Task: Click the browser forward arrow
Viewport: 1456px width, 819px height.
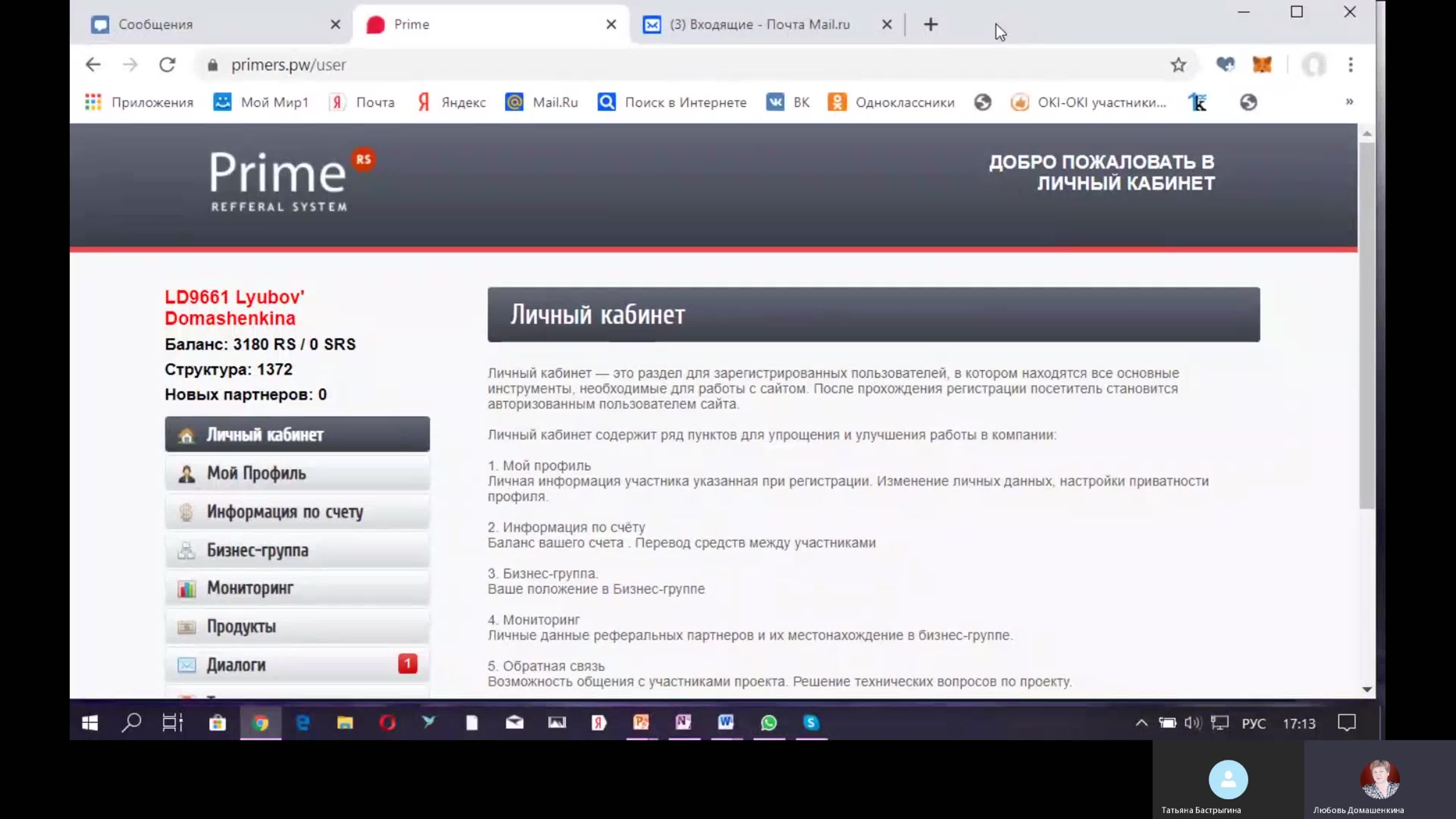Action: pyautogui.click(x=130, y=65)
